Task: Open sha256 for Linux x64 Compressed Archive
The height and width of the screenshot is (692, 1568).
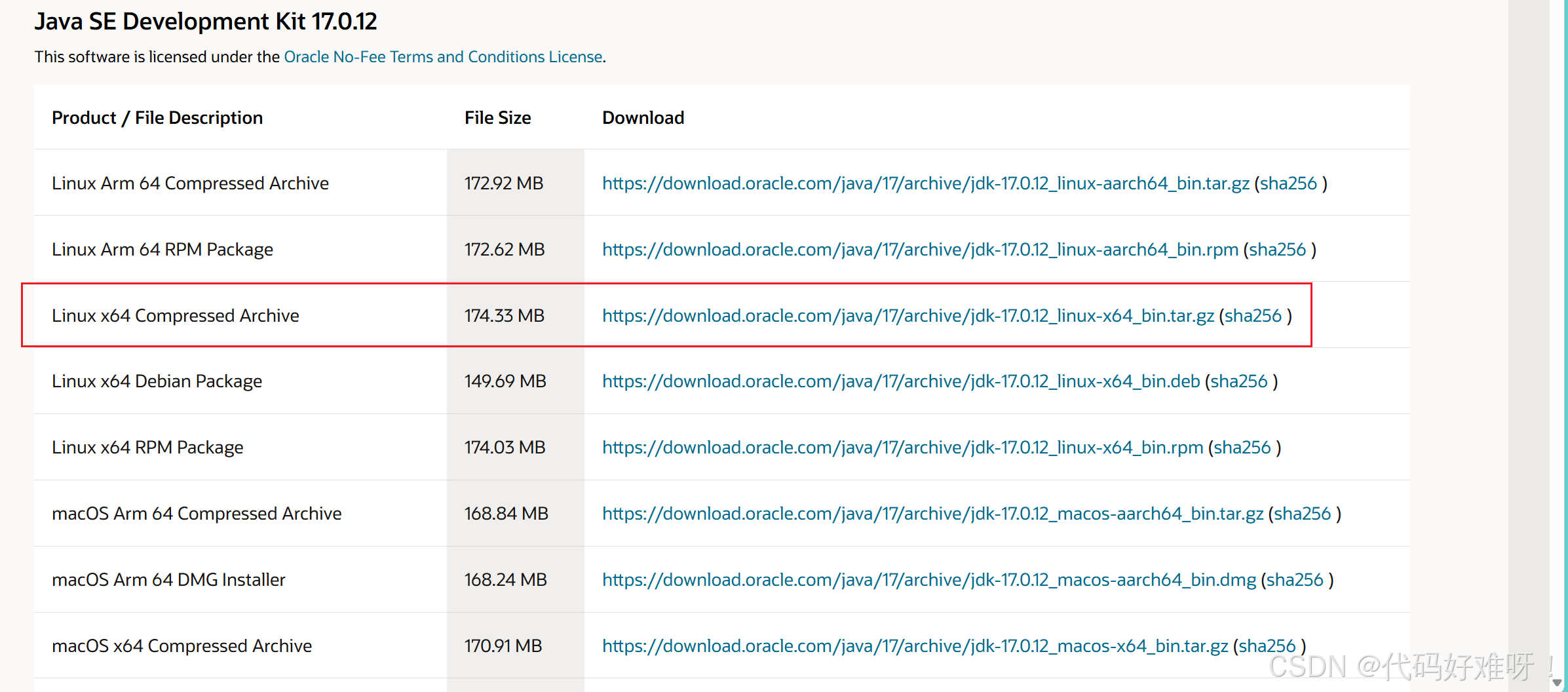Action: pos(1253,316)
